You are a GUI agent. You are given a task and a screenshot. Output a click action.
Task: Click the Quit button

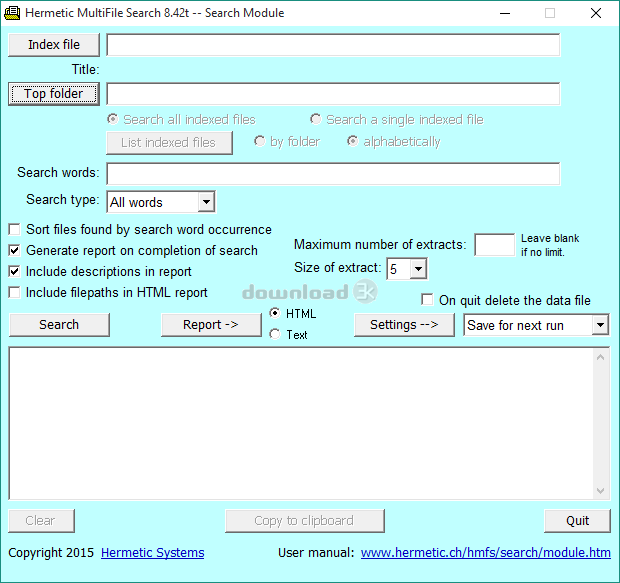(x=577, y=521)
